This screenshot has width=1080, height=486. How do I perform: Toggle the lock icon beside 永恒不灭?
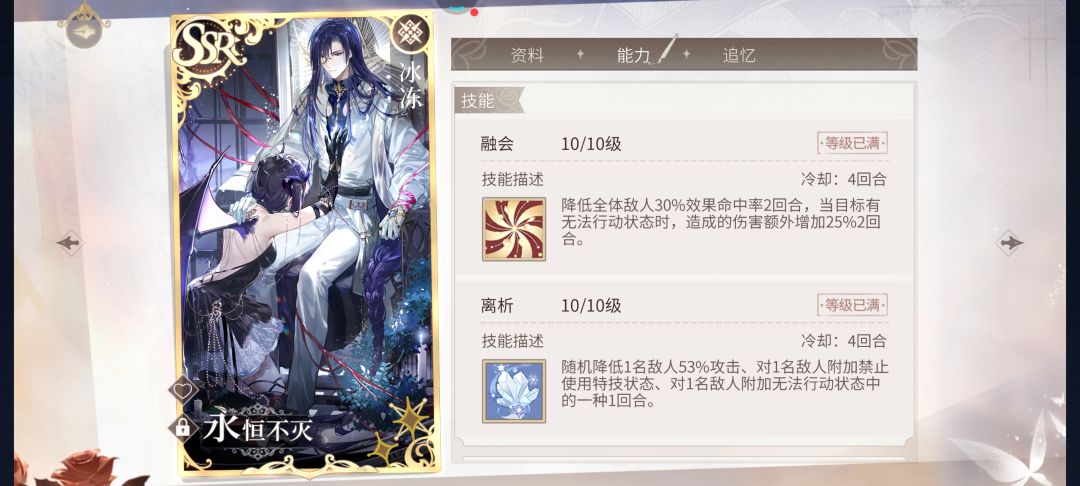(183, 428)
